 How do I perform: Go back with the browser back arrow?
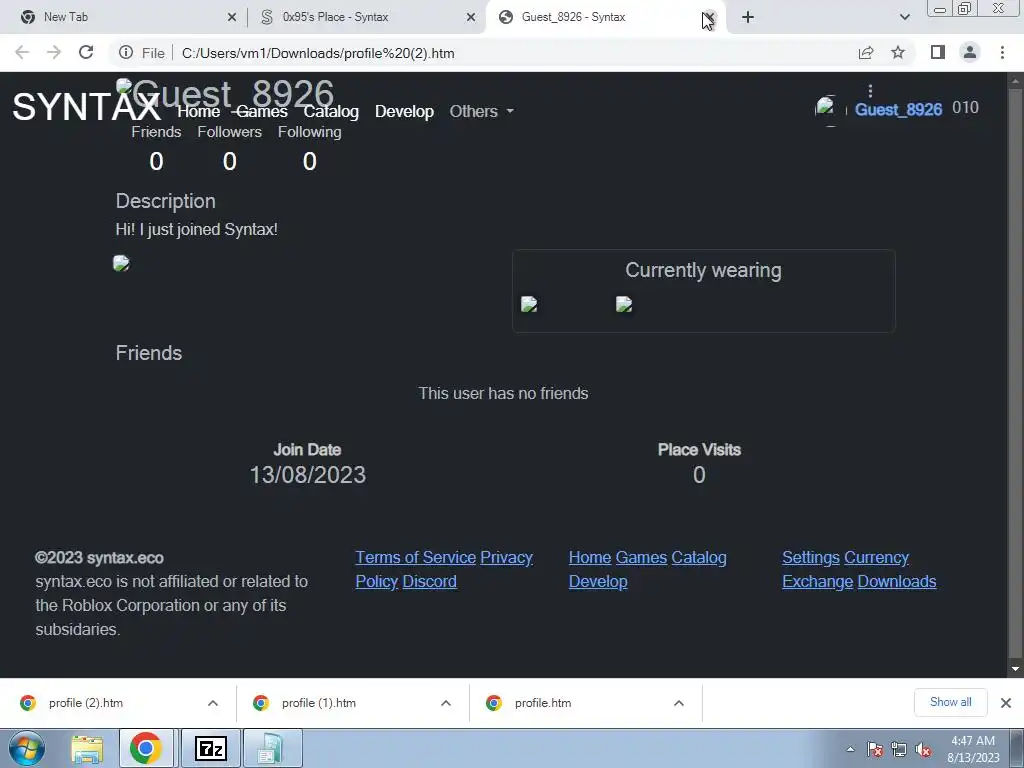[22, 53]
